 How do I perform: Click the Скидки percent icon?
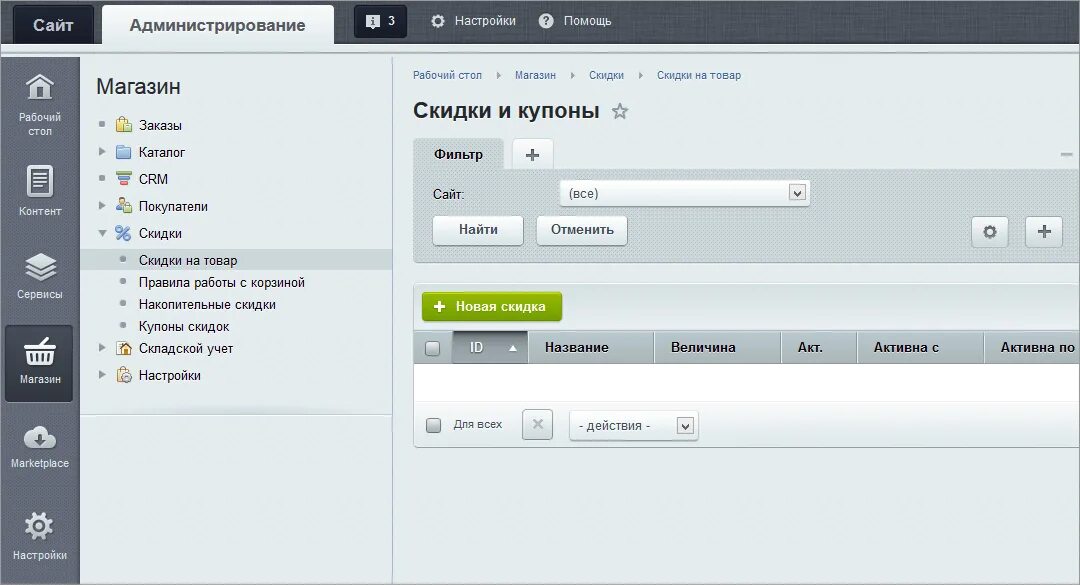[123, 233]
